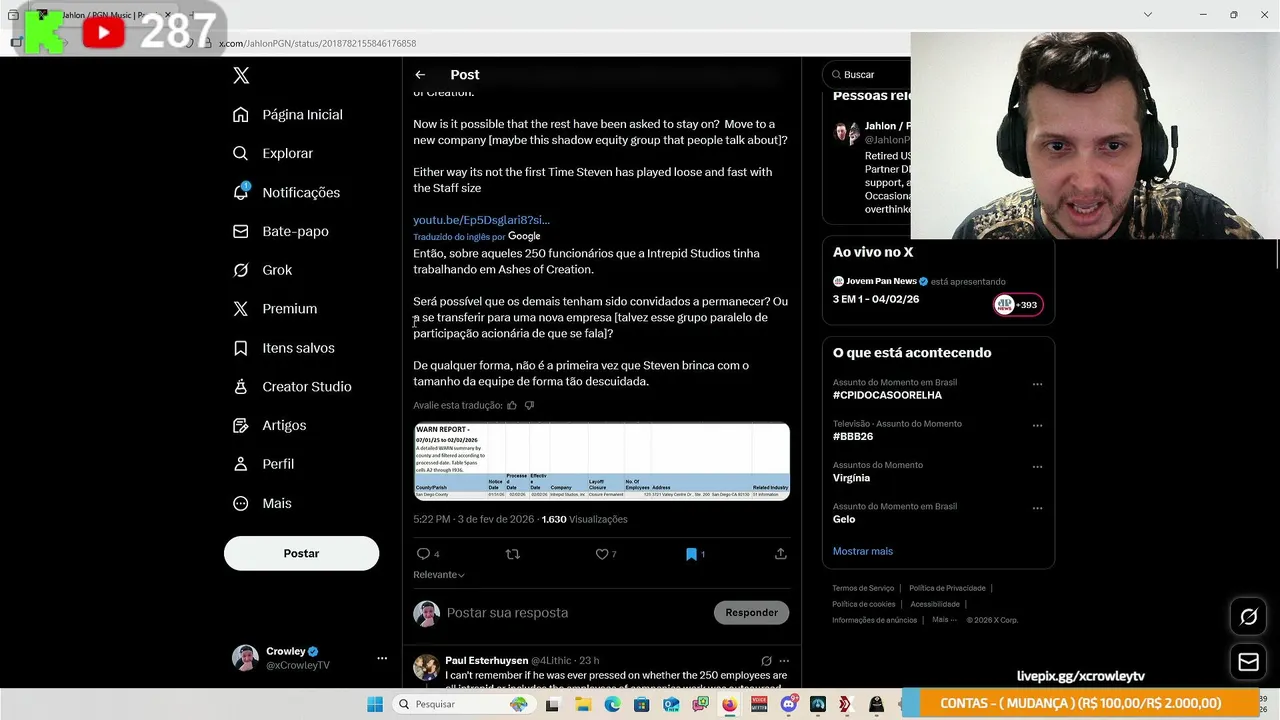Rate the translation with thumbs down

pos(529,405)
